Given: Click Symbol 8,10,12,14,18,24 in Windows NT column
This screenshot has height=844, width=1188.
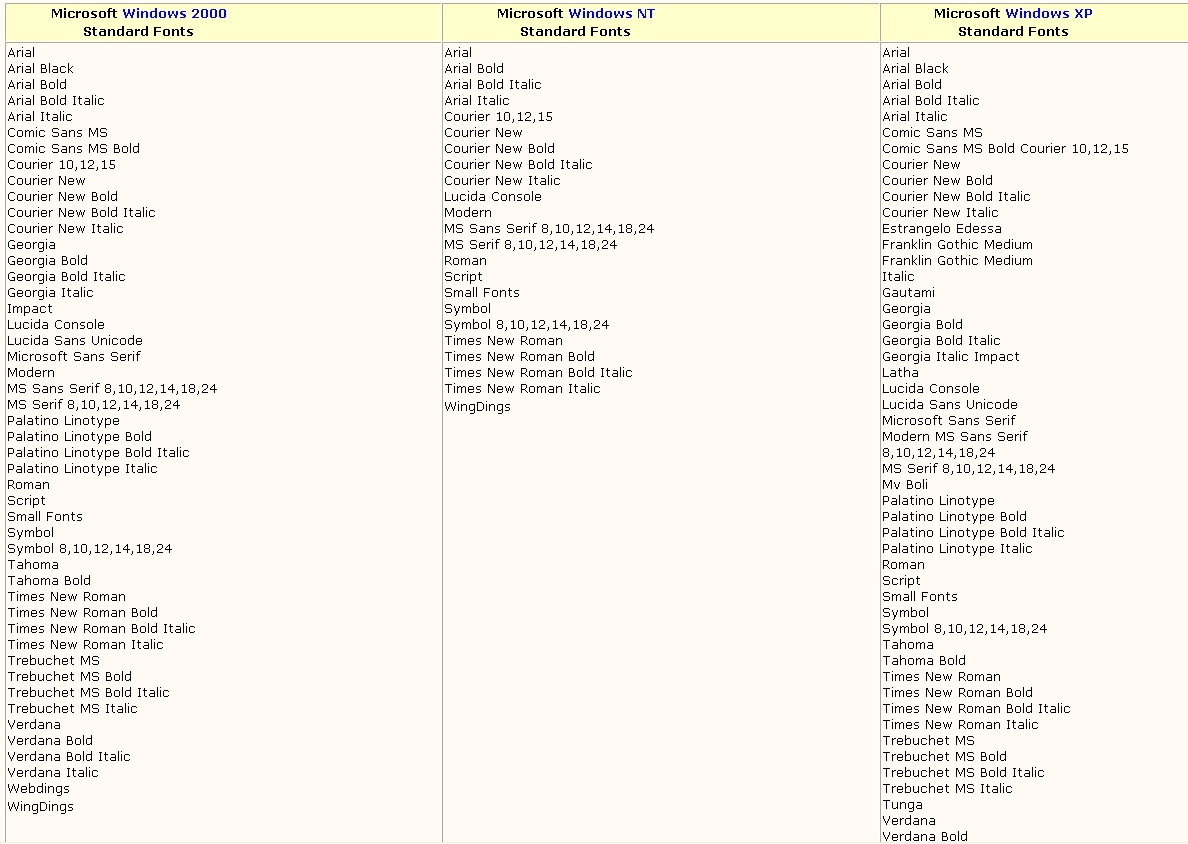Looking at the screenshot, I should [527, 325].
